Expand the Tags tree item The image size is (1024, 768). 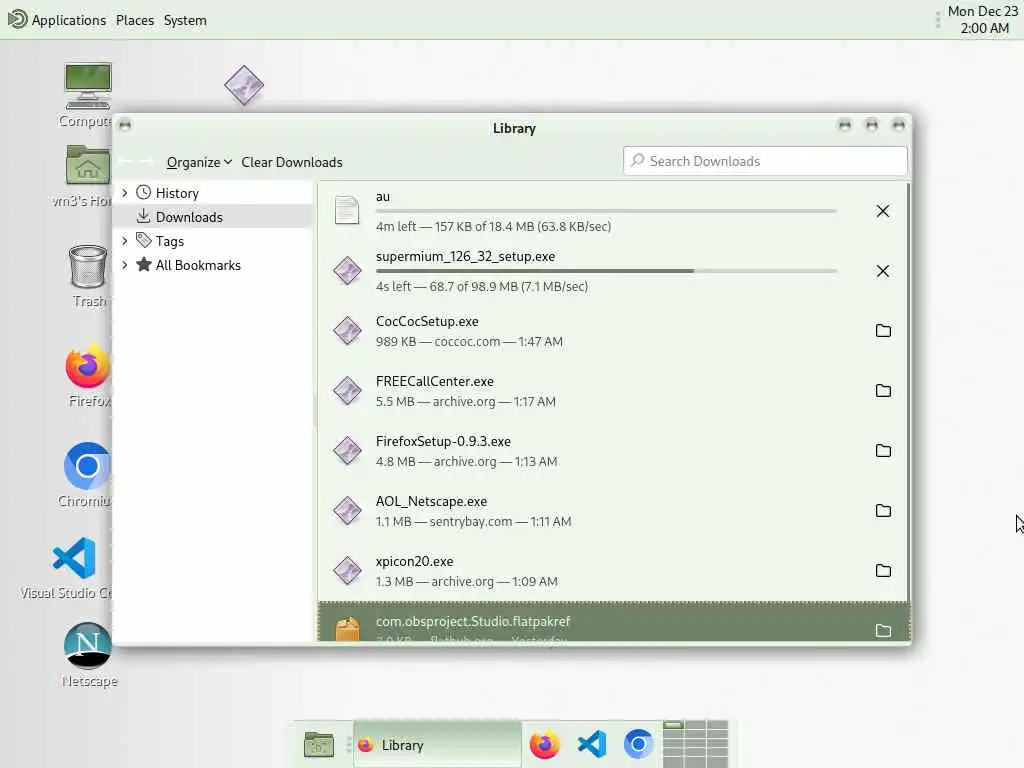point(125,241)
